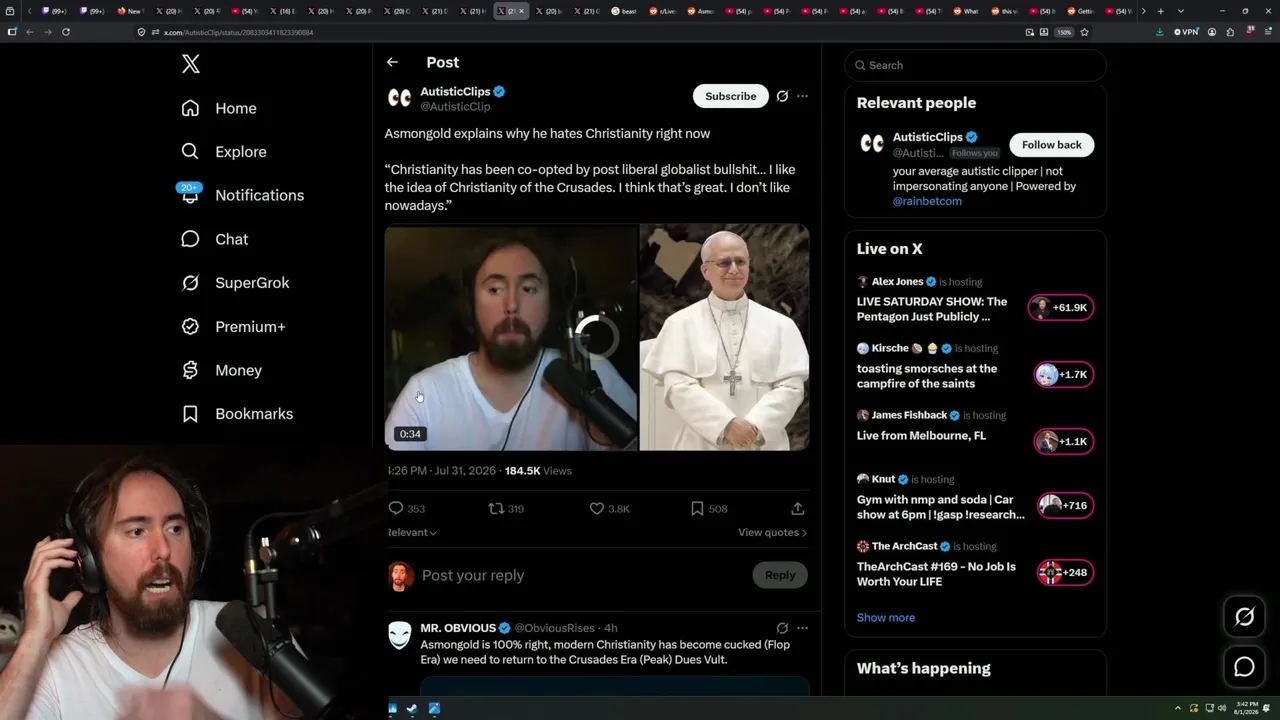Viewport: 1280px width, 720px height.
Task: Like the post with 3.8K likes
Action: 609,509
